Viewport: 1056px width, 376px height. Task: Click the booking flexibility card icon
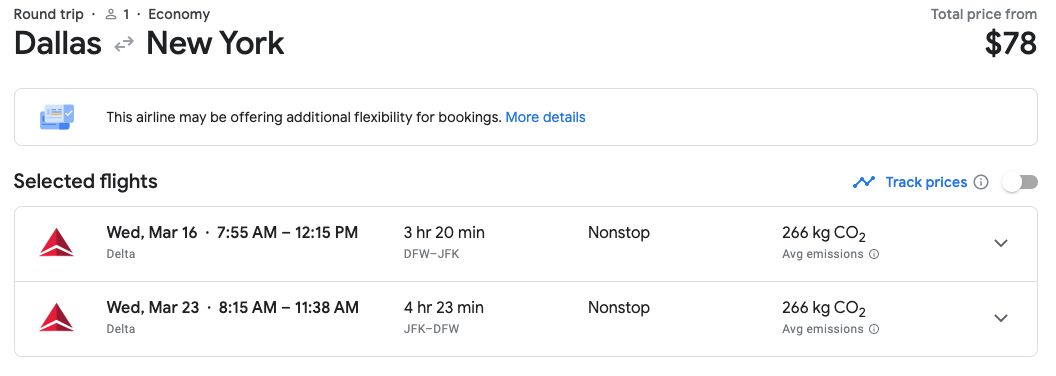tap(57, 117)
